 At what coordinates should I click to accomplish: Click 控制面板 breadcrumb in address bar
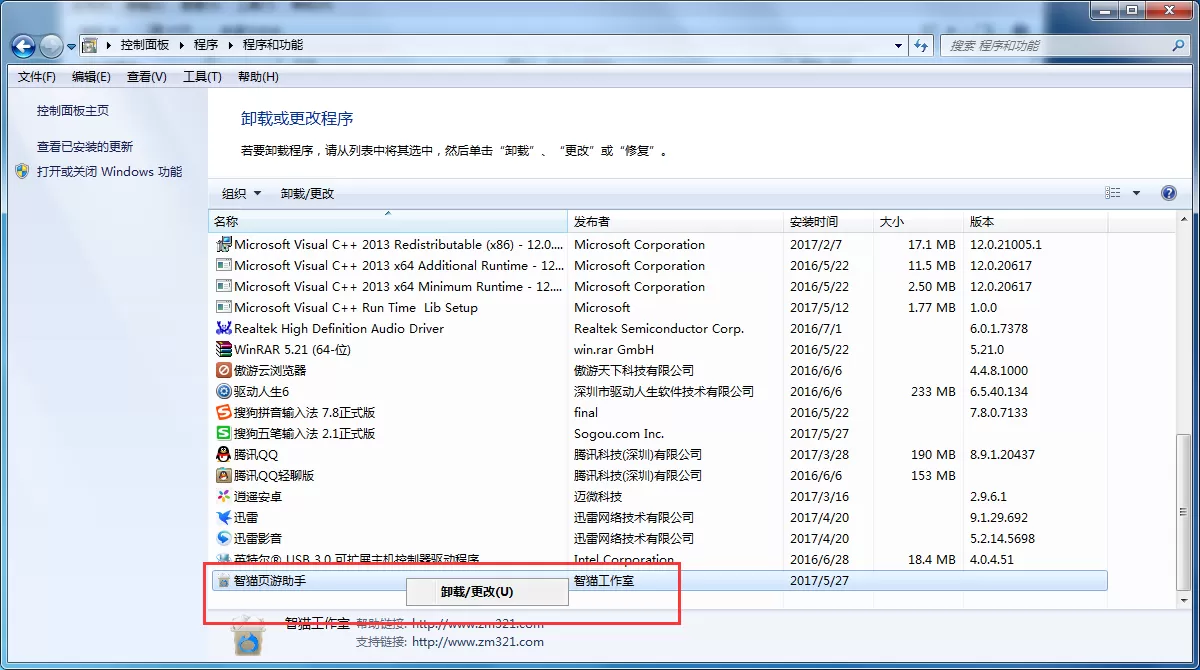pos(145,45)
